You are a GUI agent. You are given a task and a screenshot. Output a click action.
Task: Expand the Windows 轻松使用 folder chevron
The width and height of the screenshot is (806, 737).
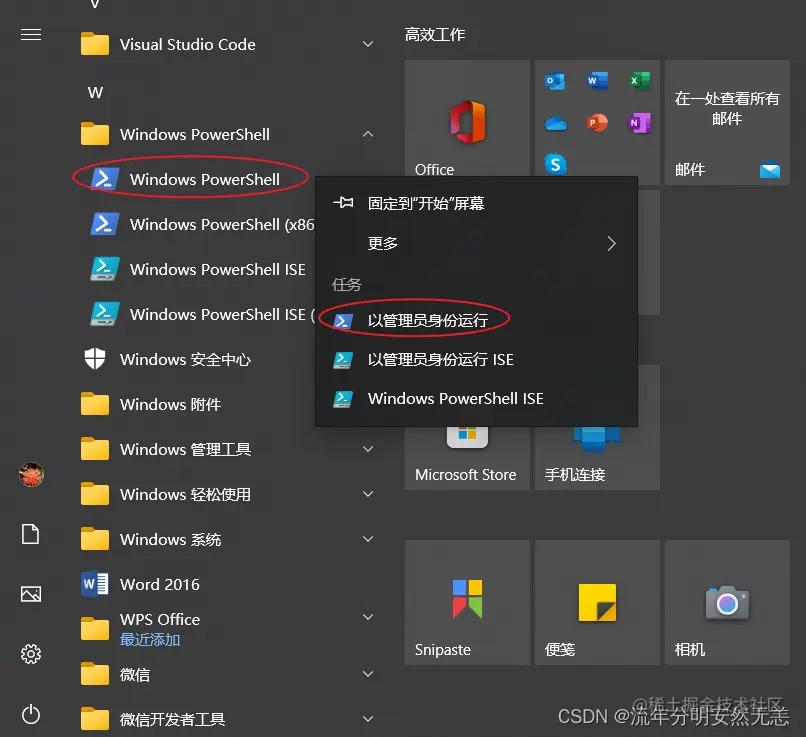(368, 494)
